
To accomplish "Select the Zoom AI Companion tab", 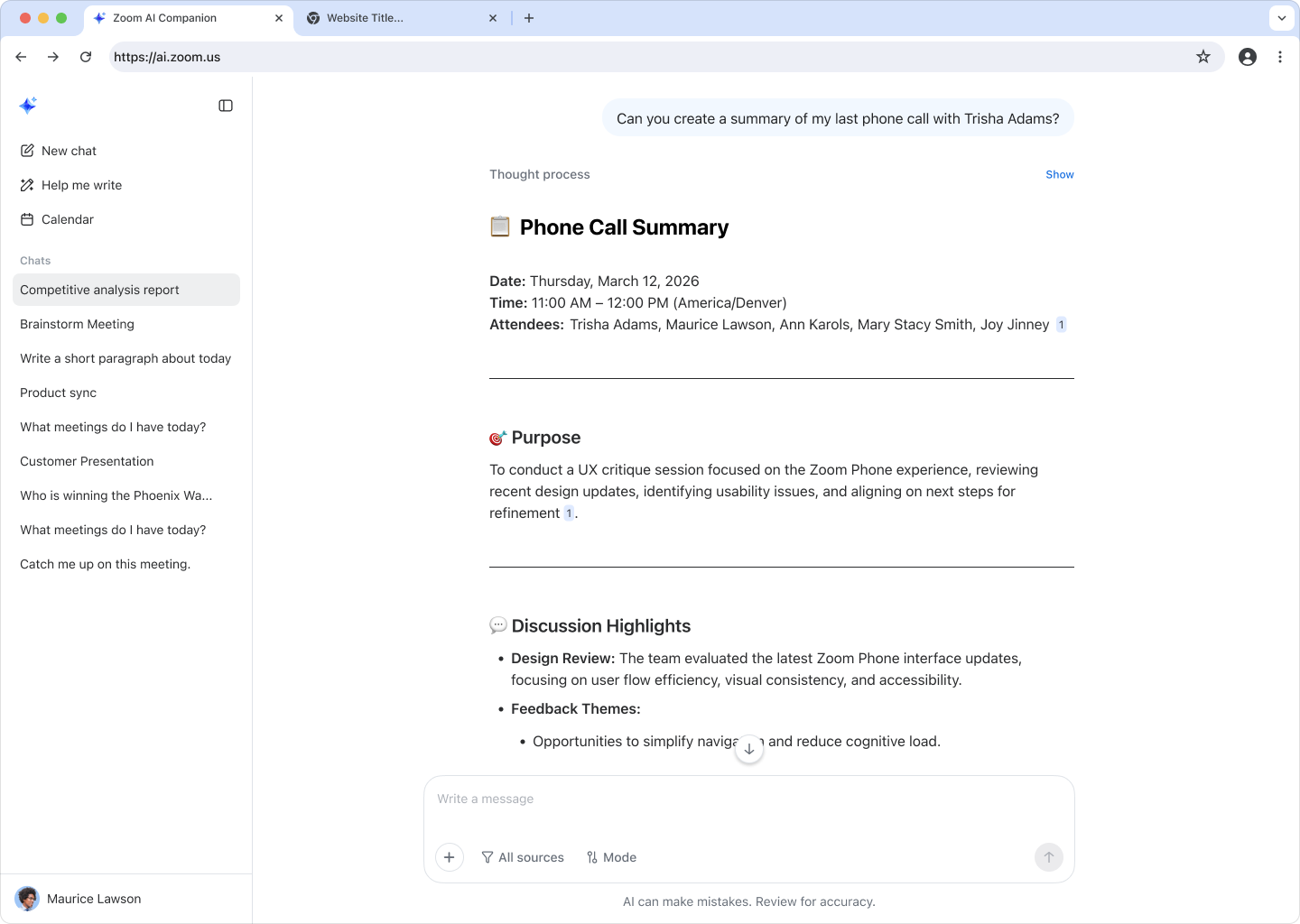I will [x=188, y=18].
